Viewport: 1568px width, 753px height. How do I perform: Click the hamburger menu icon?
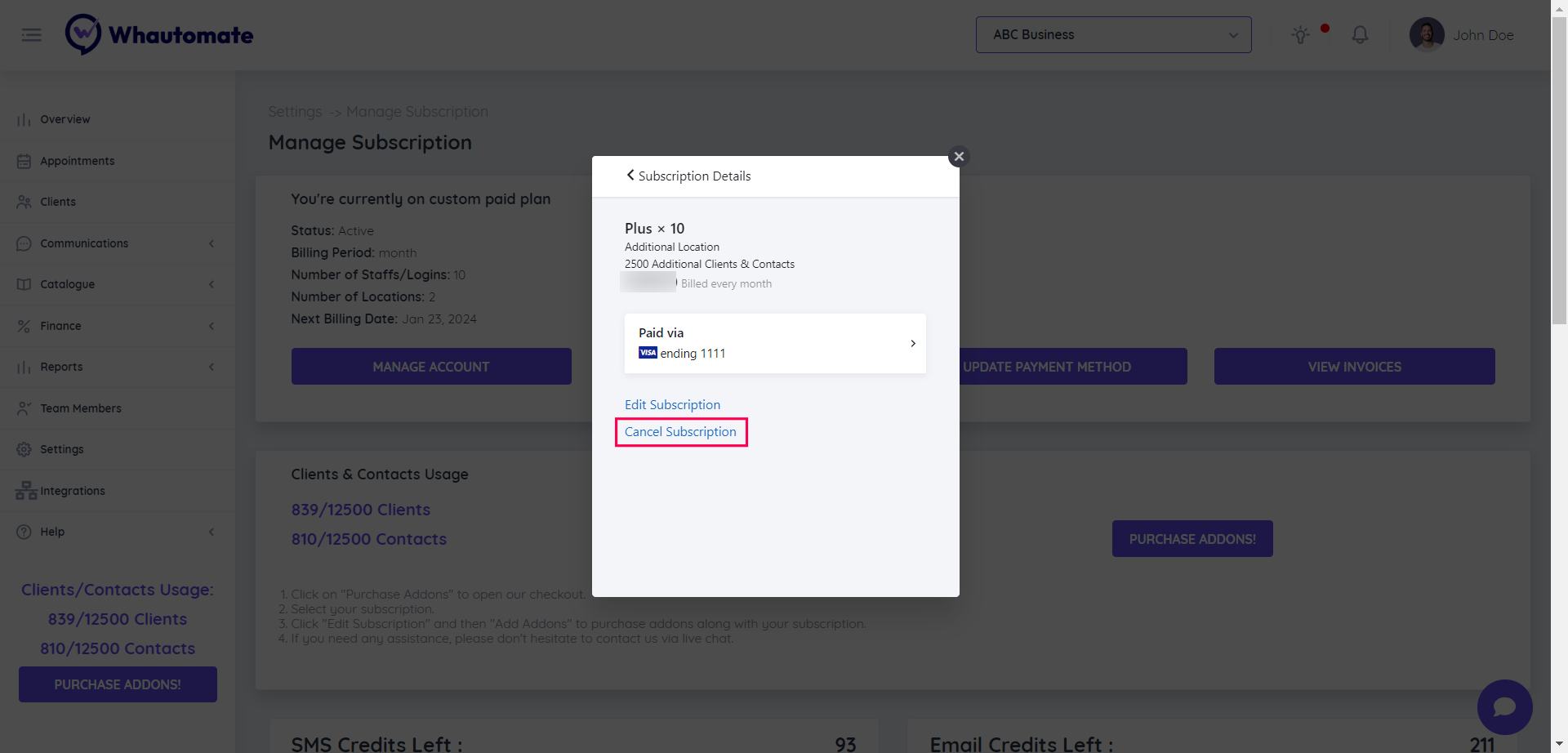[x=31, y=35]
